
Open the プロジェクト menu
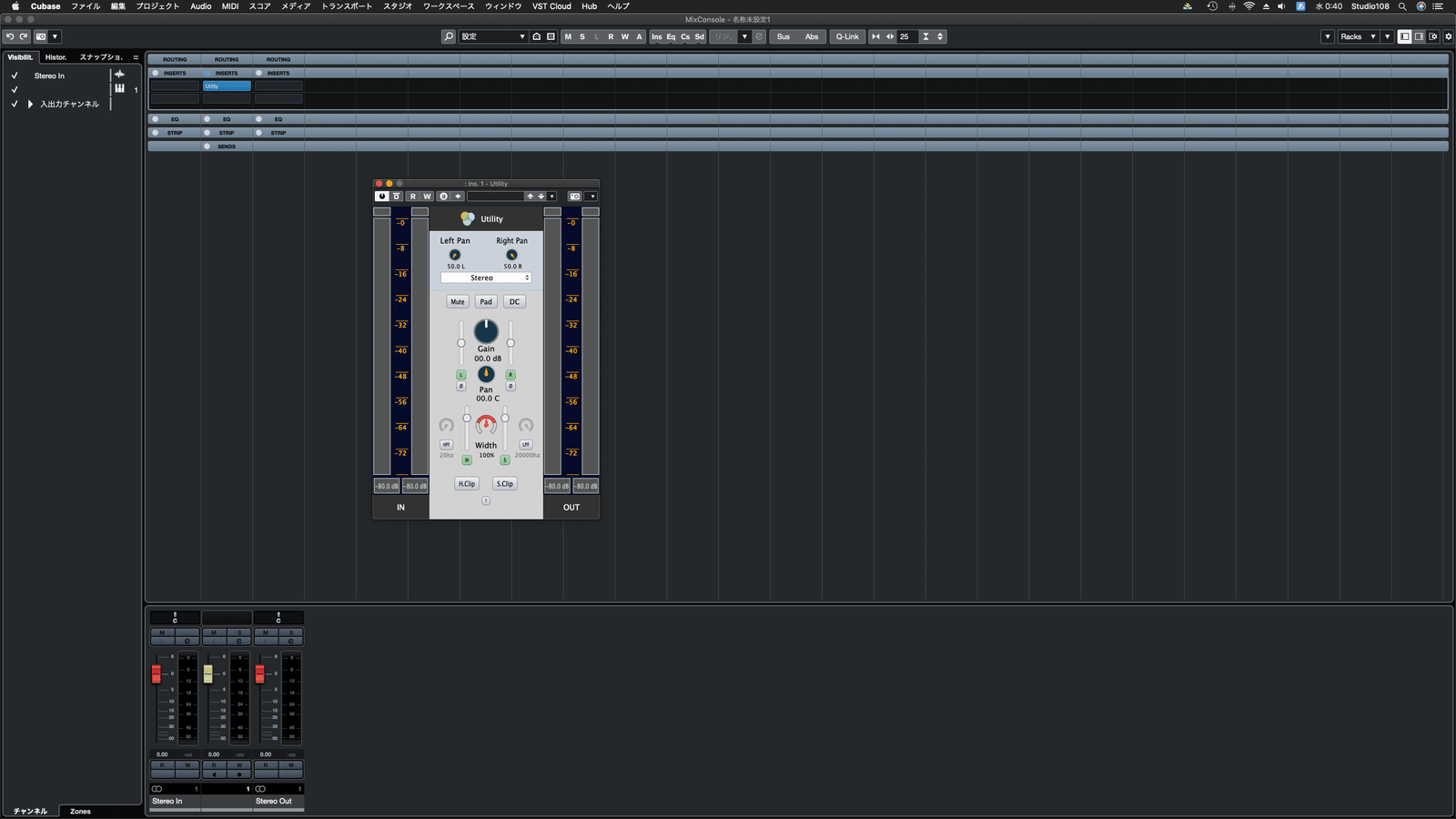tap(157, 6)
